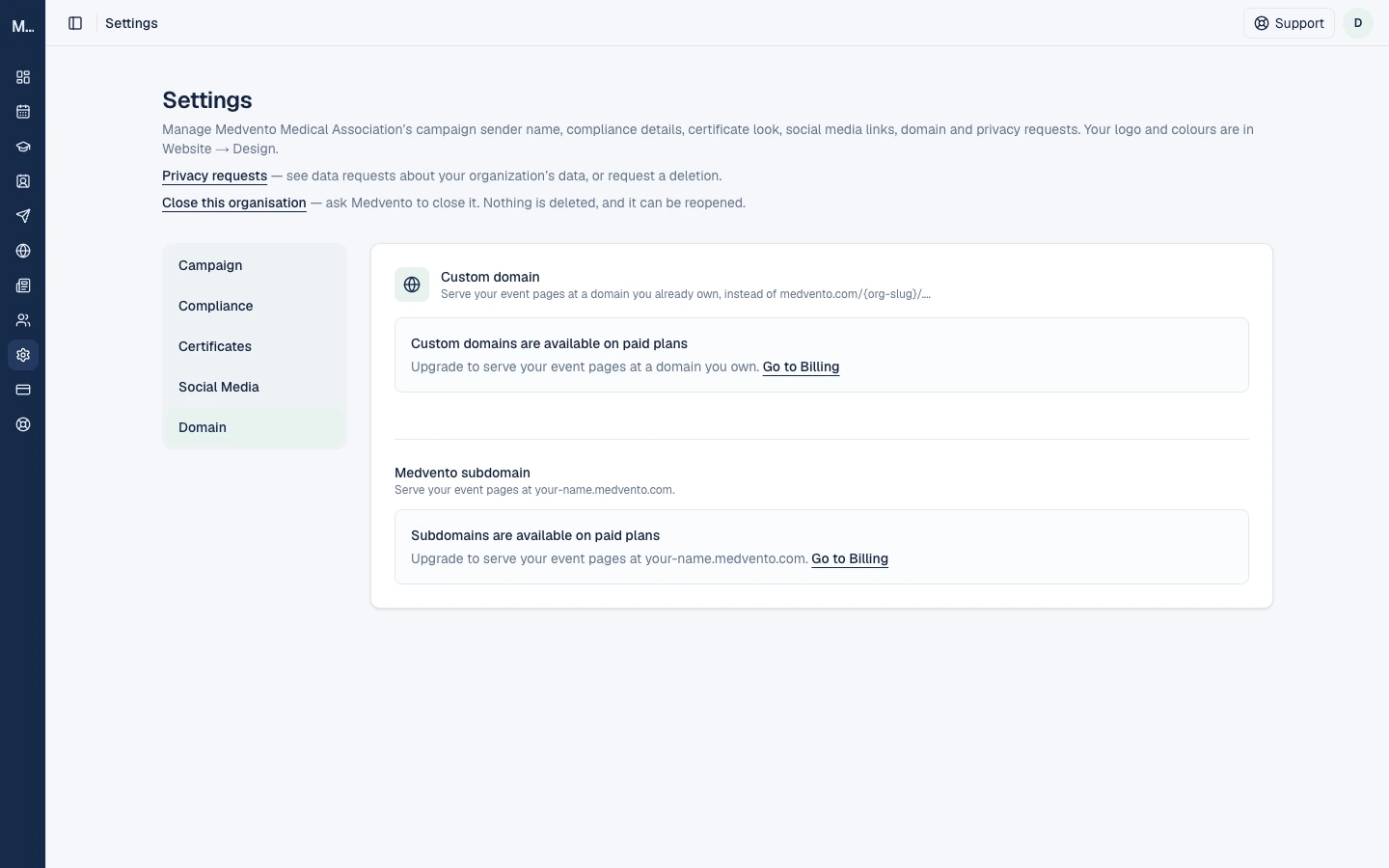
Task: Toggle the sidebar panel icon
Action: coord(75,23)
